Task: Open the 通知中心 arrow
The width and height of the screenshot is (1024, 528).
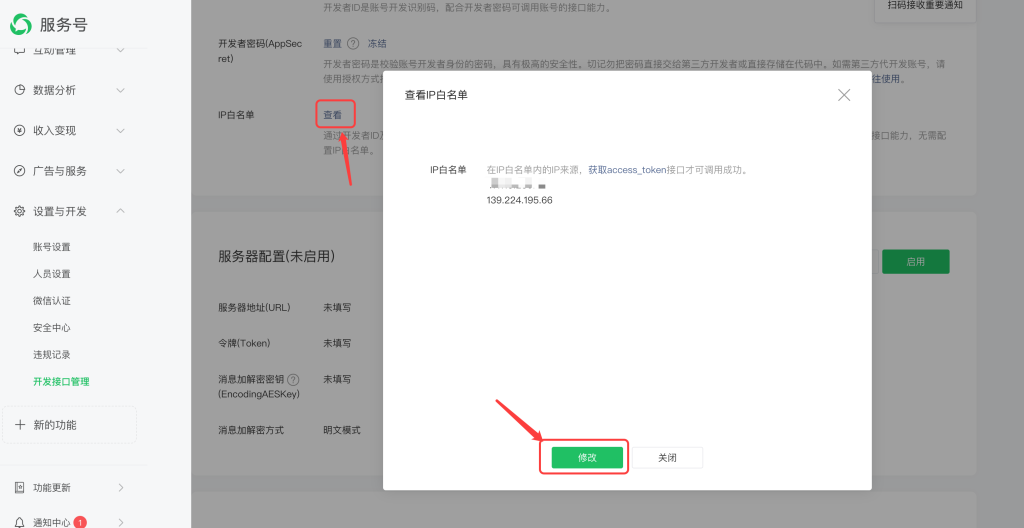Action: pos(121,522)
